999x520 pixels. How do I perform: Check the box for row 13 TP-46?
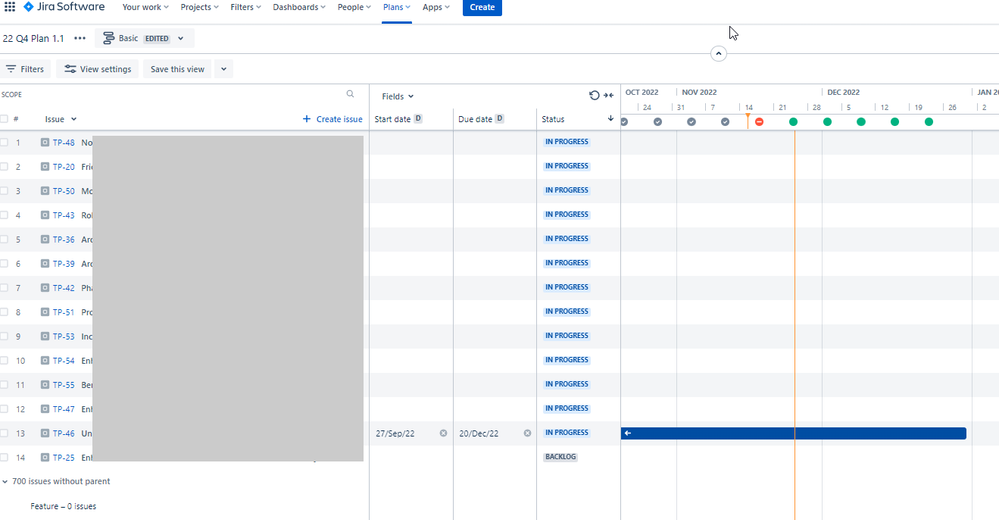click(x=4, y=433)
